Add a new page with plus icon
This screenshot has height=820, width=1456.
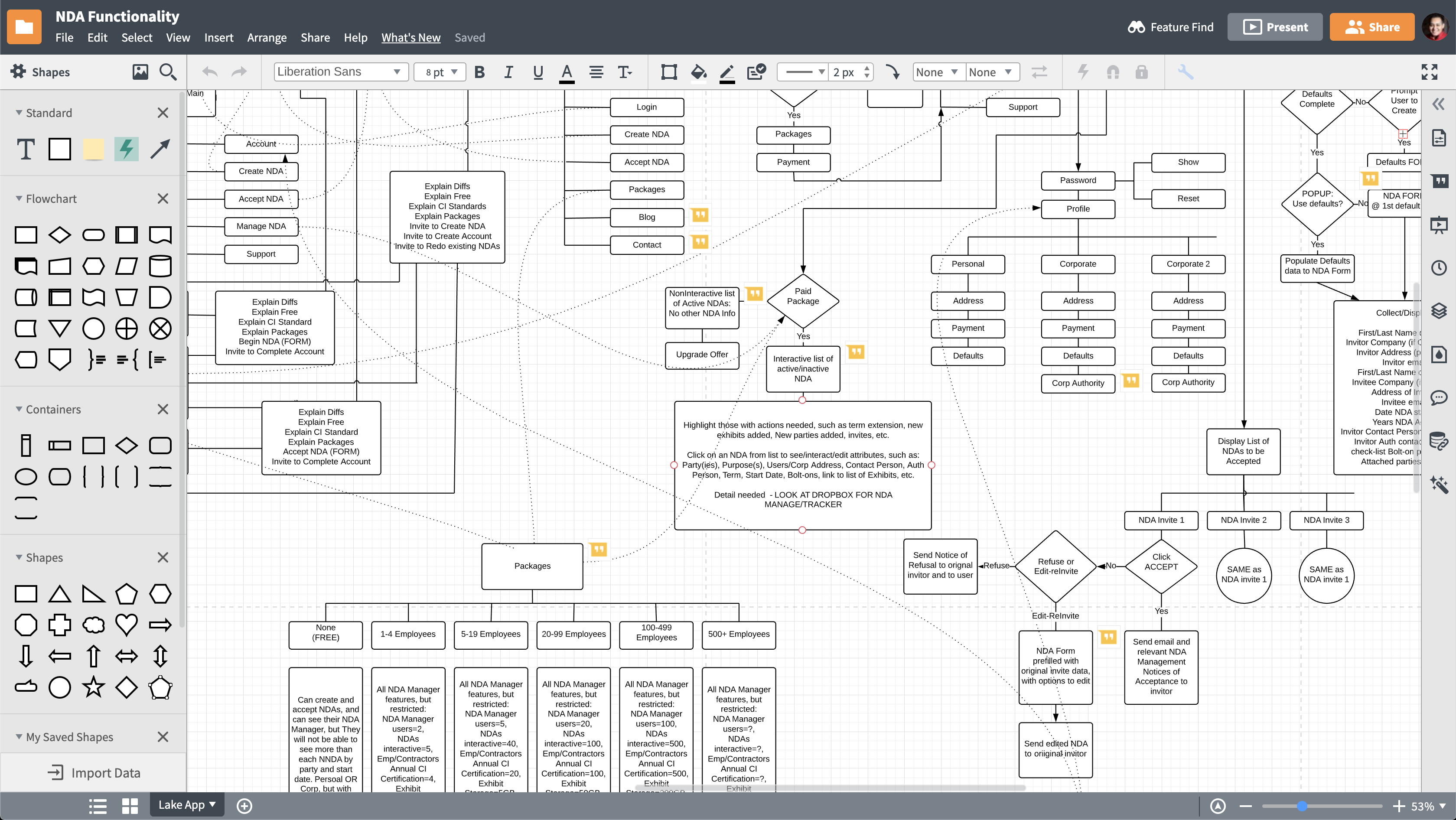(x=245, y=806)
